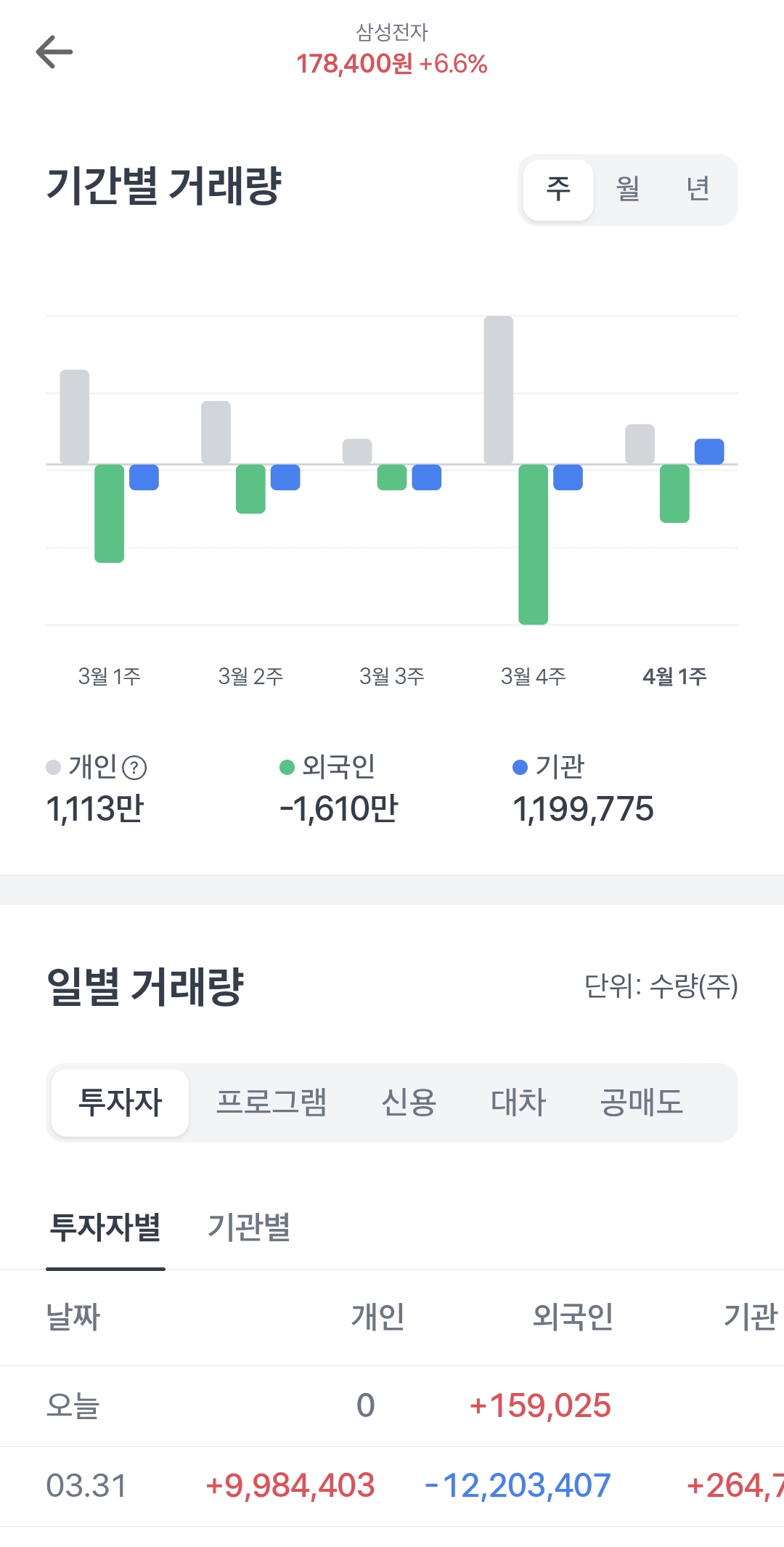The height and width of the screenshot is (1547, 784).
Task: Open the 프로그램 tab
Action: point(271,1103)
